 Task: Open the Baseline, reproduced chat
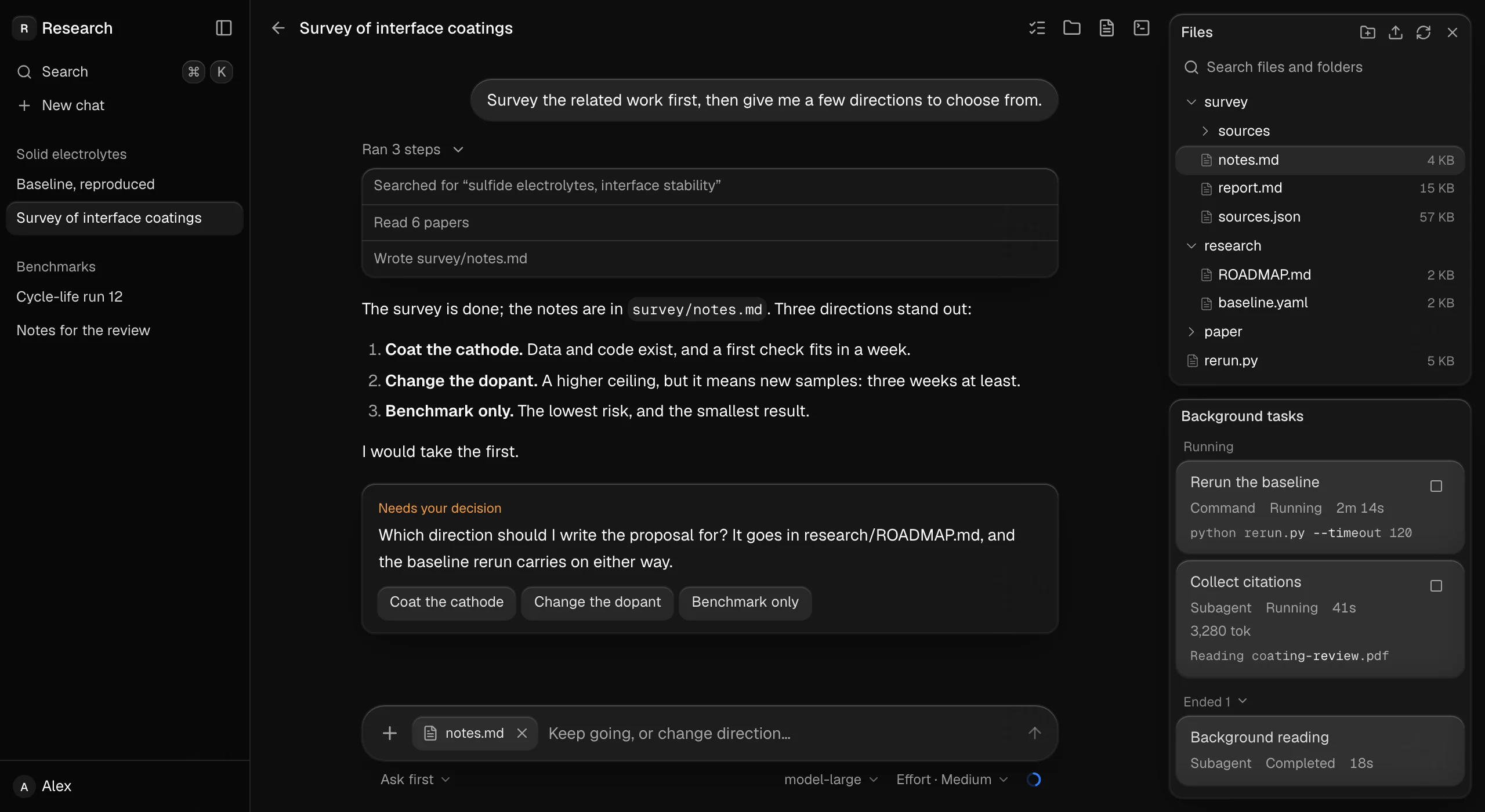(x=124, y=184)
